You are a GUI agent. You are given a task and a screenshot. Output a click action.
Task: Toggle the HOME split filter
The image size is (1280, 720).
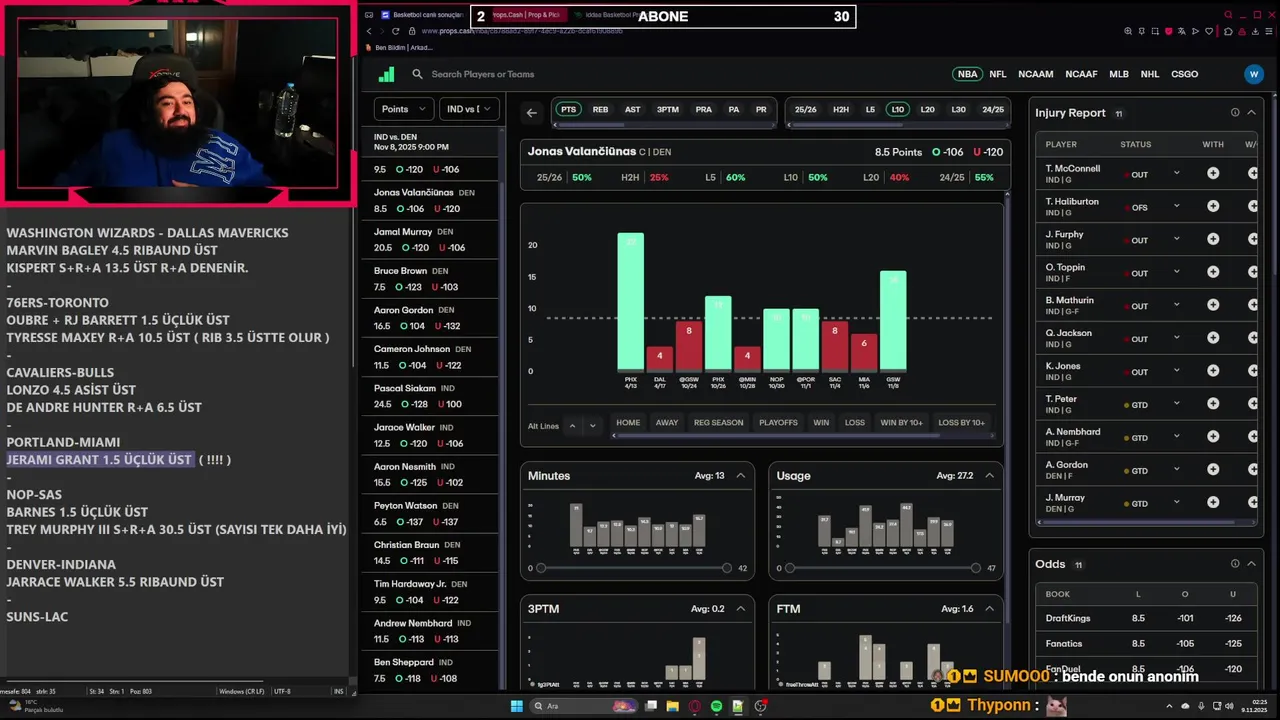pos(628,423)
